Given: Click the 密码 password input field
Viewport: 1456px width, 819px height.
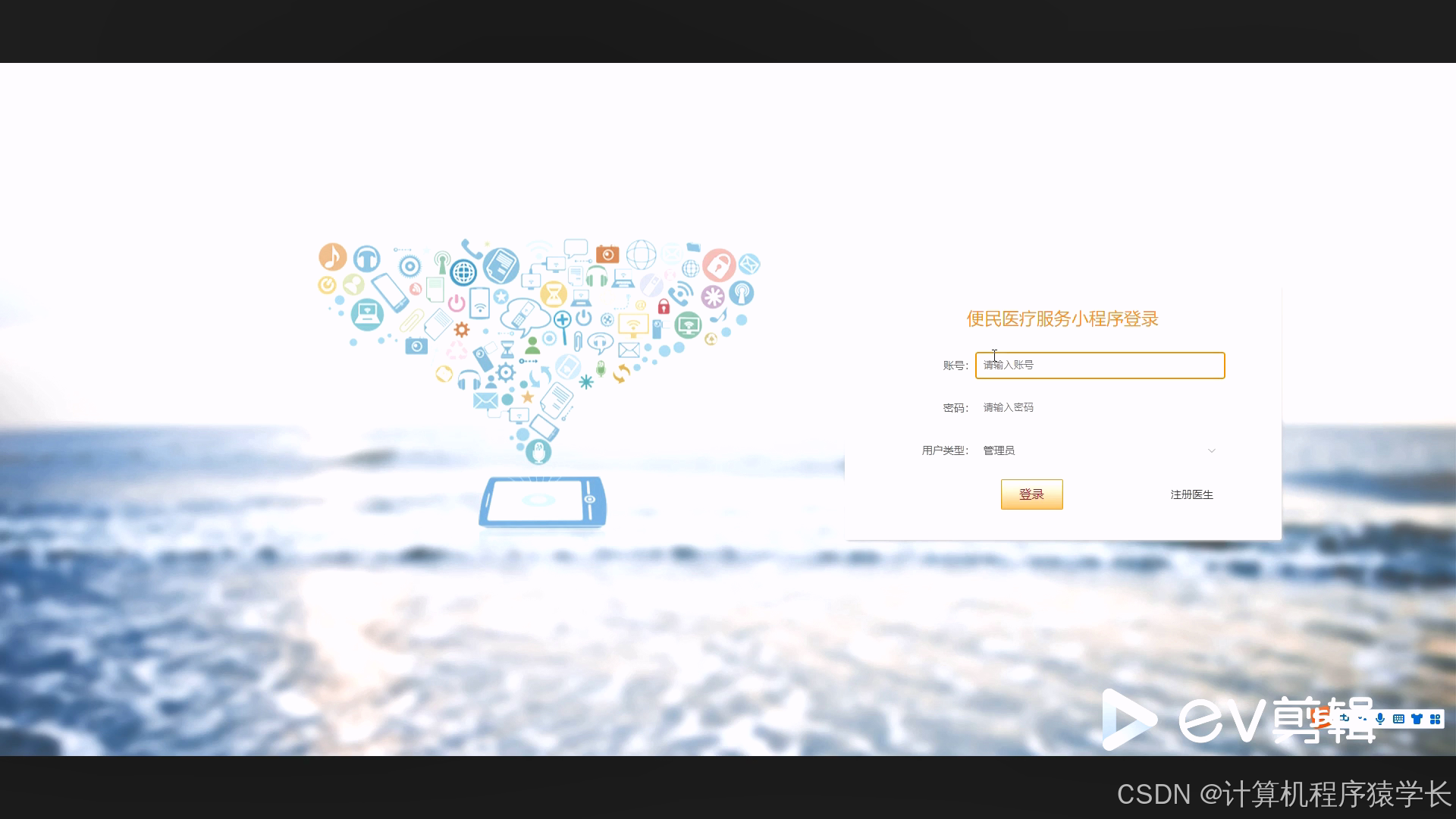Looking at the screenshot, I should click(1100, 407).
